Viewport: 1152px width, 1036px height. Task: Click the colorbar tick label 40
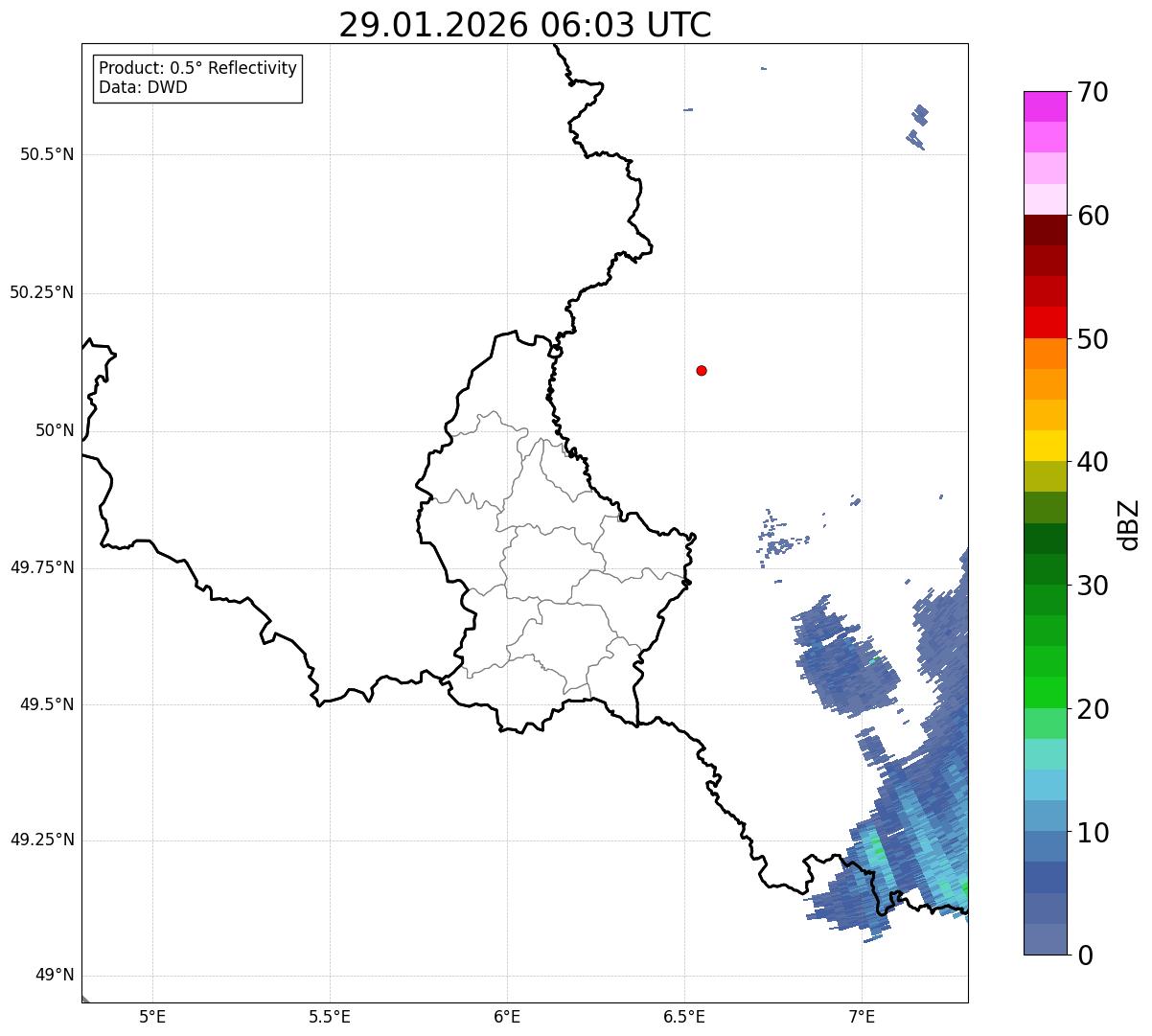1094,462
